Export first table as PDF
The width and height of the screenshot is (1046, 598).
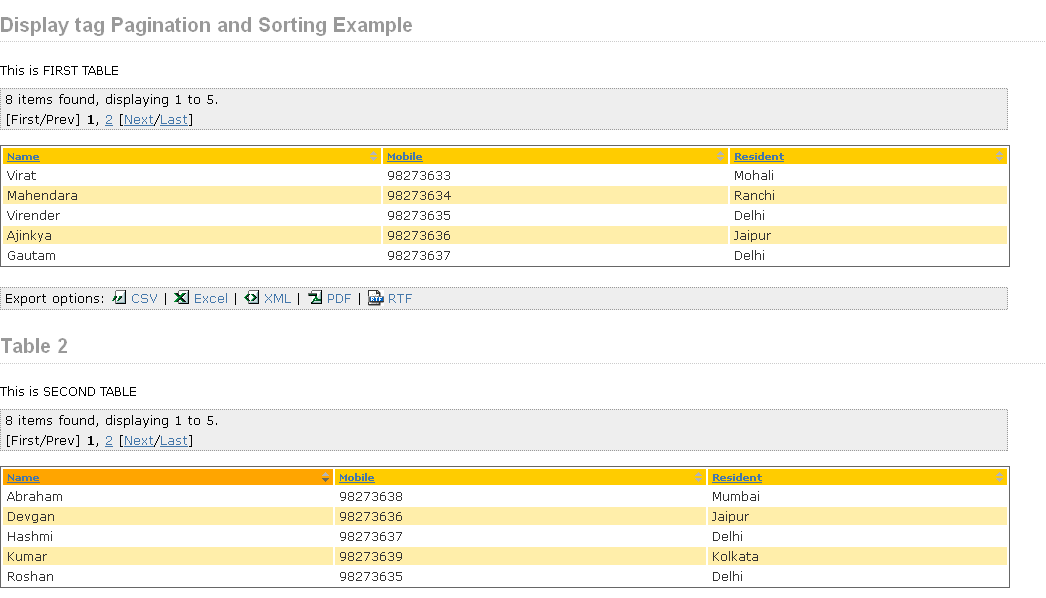339,298
